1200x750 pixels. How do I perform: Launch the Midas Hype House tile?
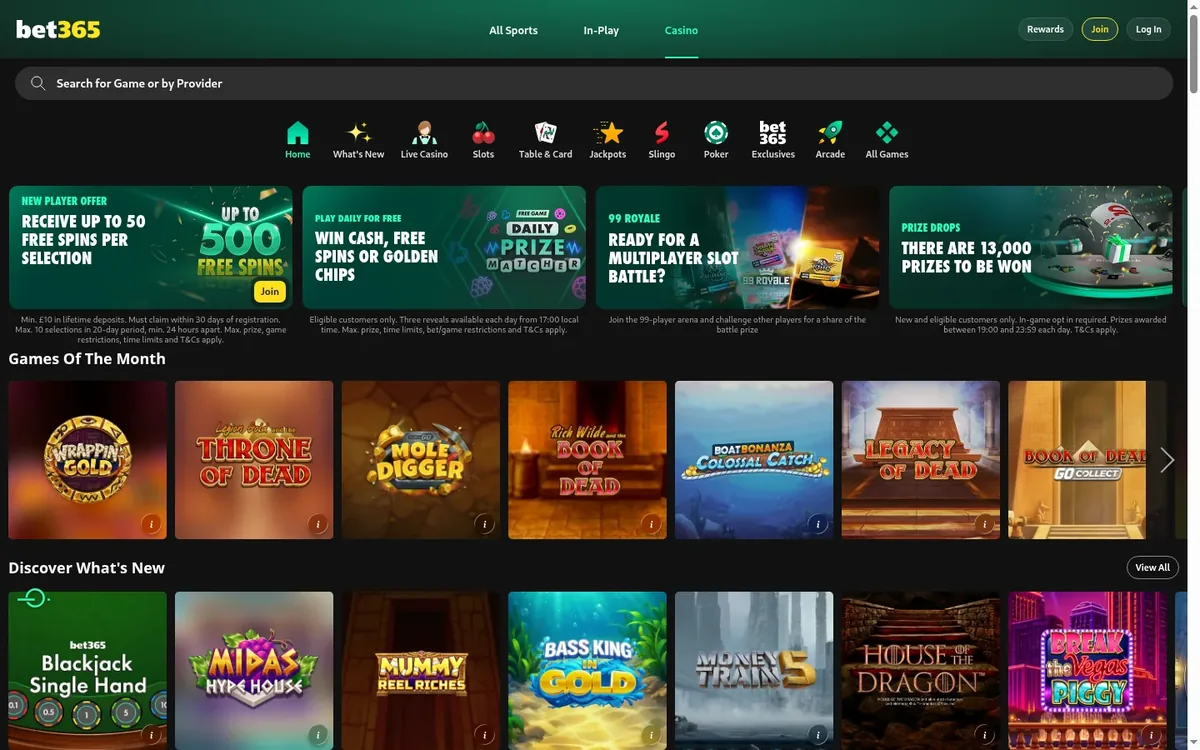coord(254,671)
